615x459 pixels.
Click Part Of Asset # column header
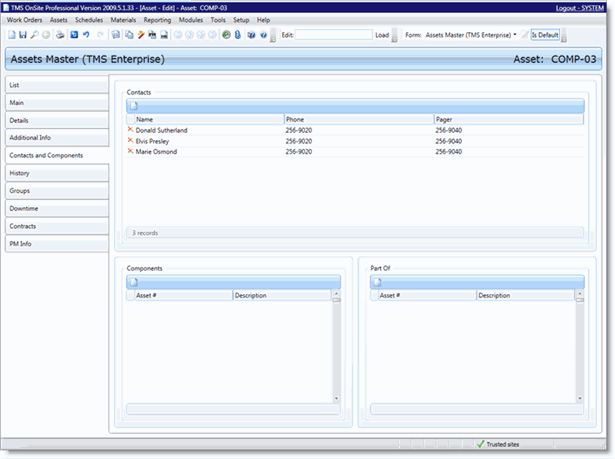coord(427,295)
